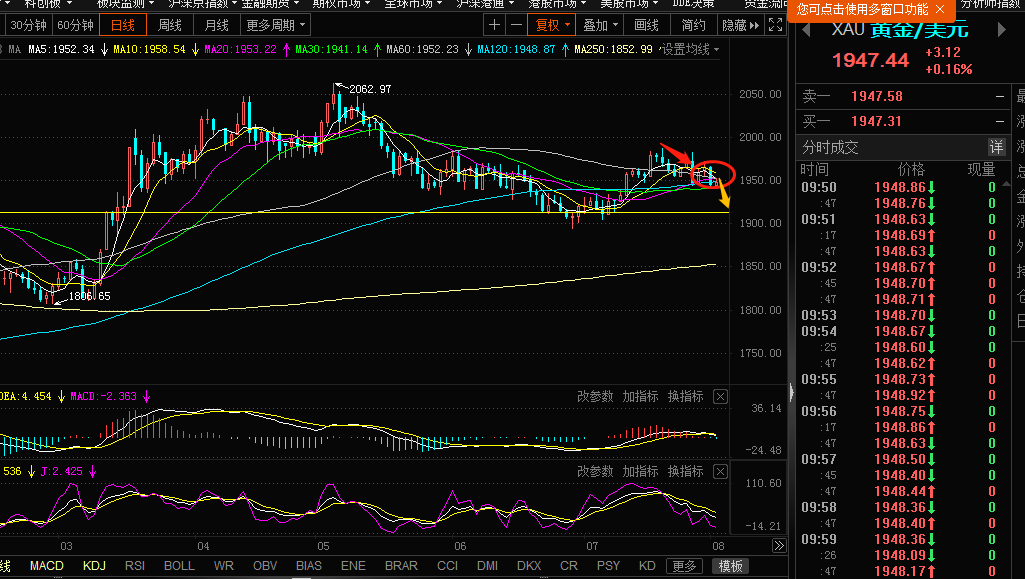This screenshot has height=579, width=1025.
Task: Open the 设置均线 dropdown
Action: click(x=689, y=49)
